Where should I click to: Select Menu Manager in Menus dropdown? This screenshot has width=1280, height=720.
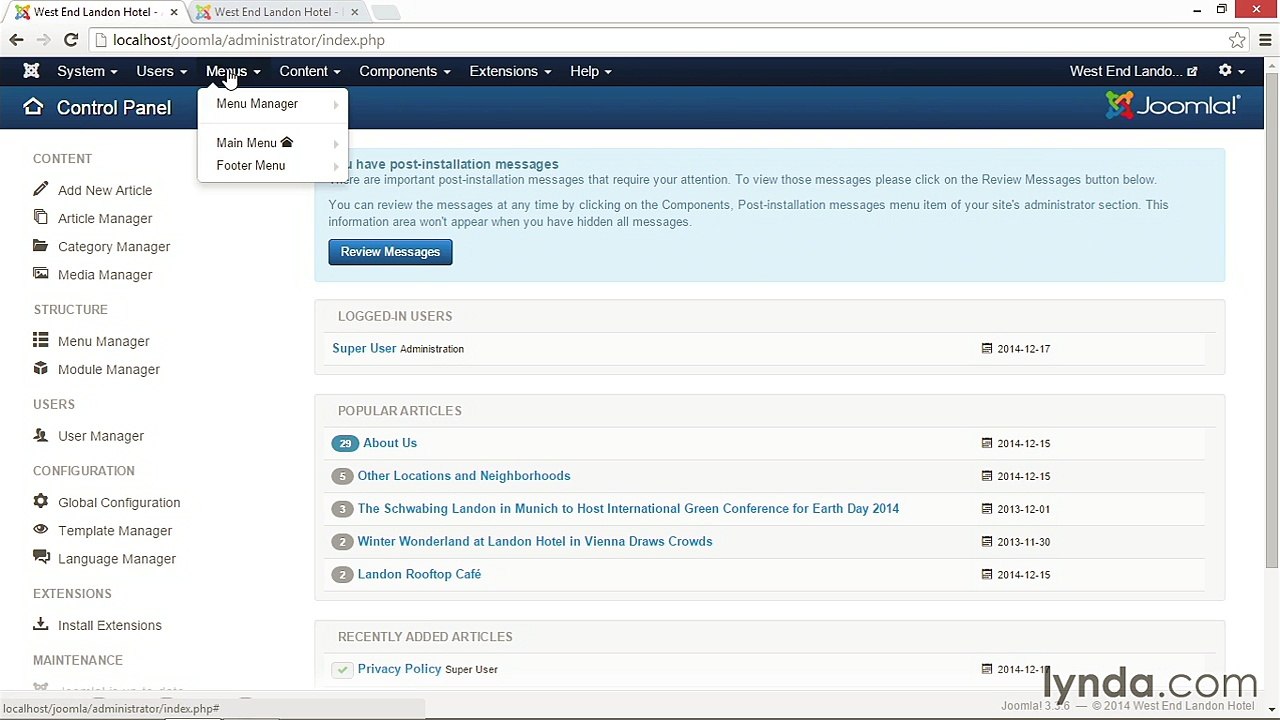pos(257,104)
